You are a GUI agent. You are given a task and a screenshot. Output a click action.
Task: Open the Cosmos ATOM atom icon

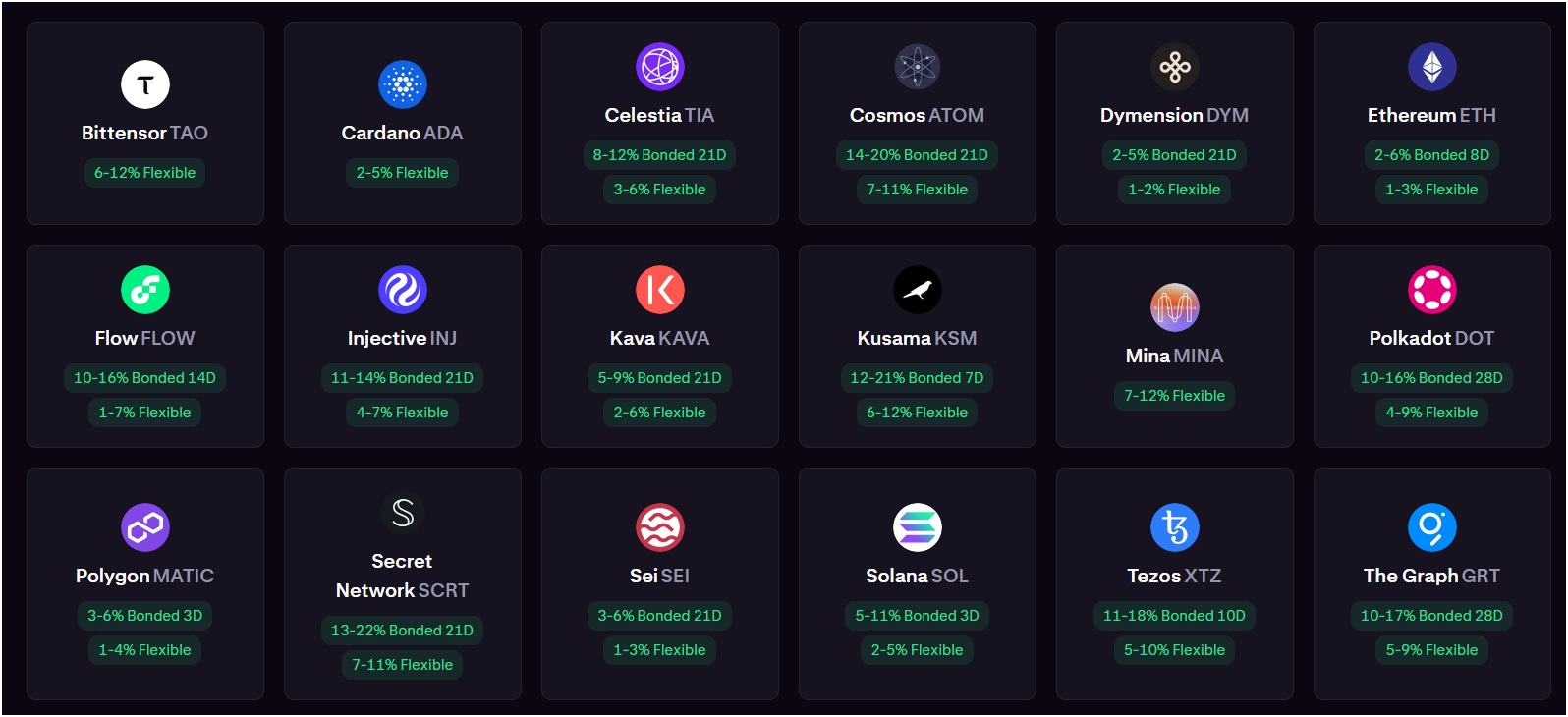pos(918,67)
